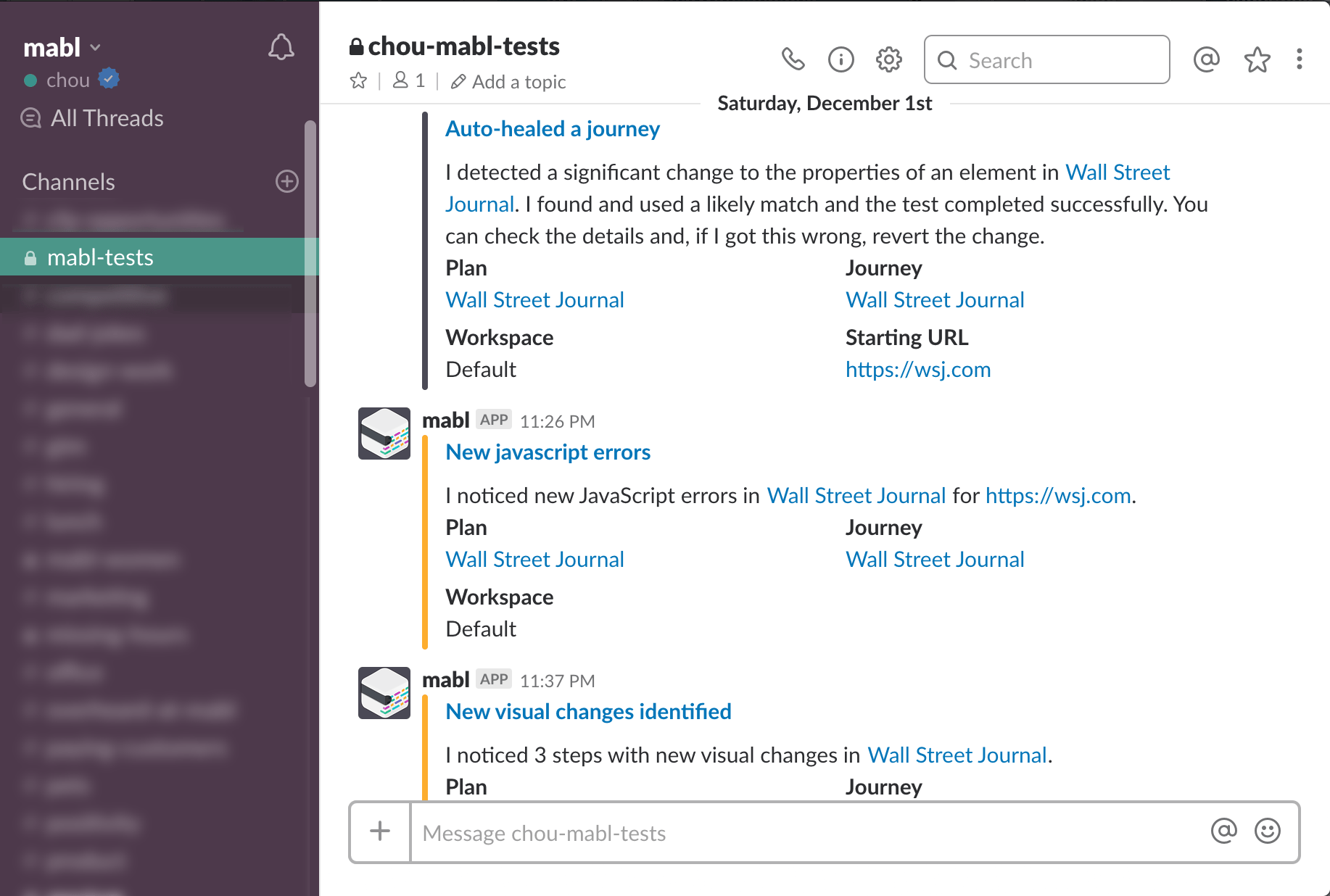The image size is (1330, 896).
Task: Open channel settings gear icon
Action: pyautogui.click(x=889, y=59)
